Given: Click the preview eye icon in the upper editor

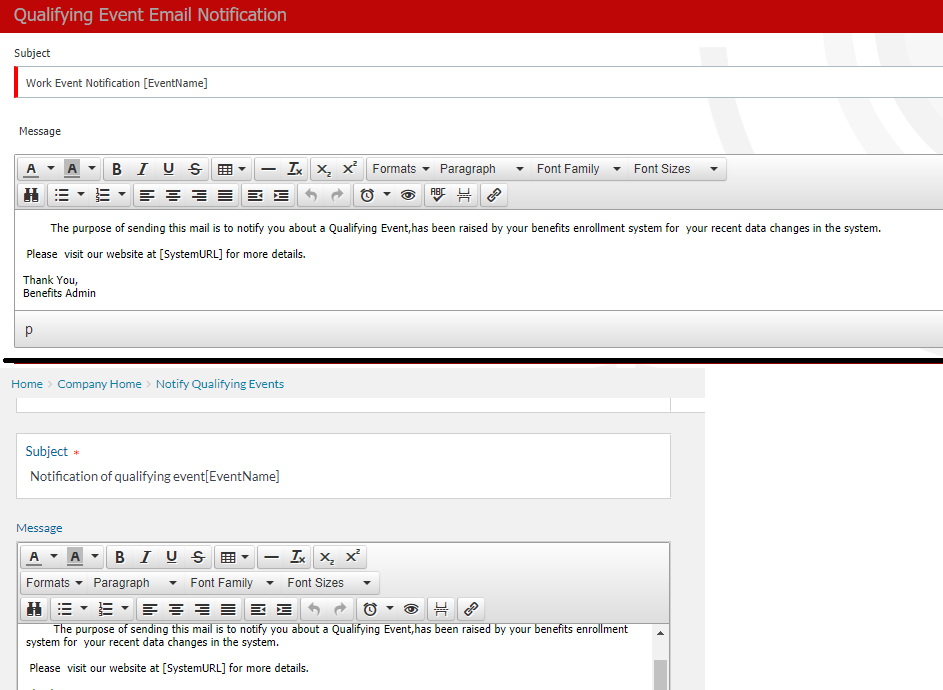Looking at the screenshot, I should (408, 195).
